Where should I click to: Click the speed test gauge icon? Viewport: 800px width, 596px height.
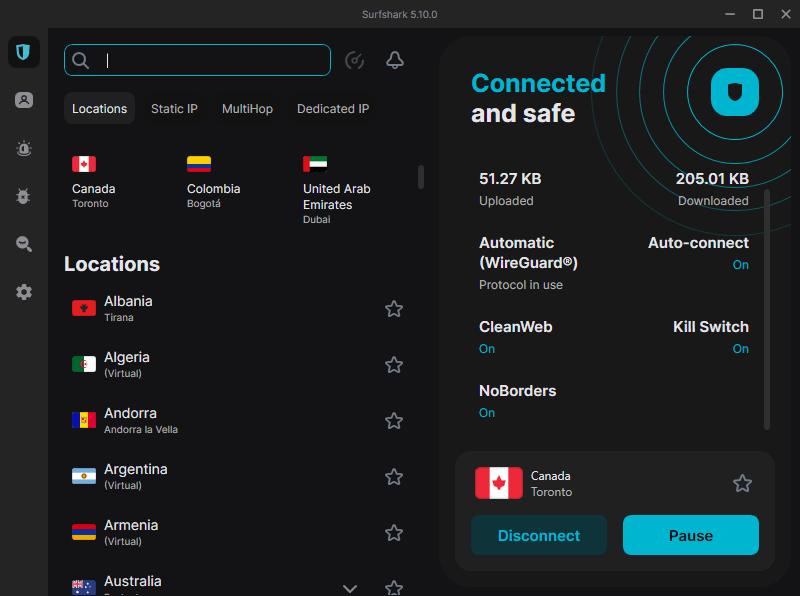tap(354, 61)
